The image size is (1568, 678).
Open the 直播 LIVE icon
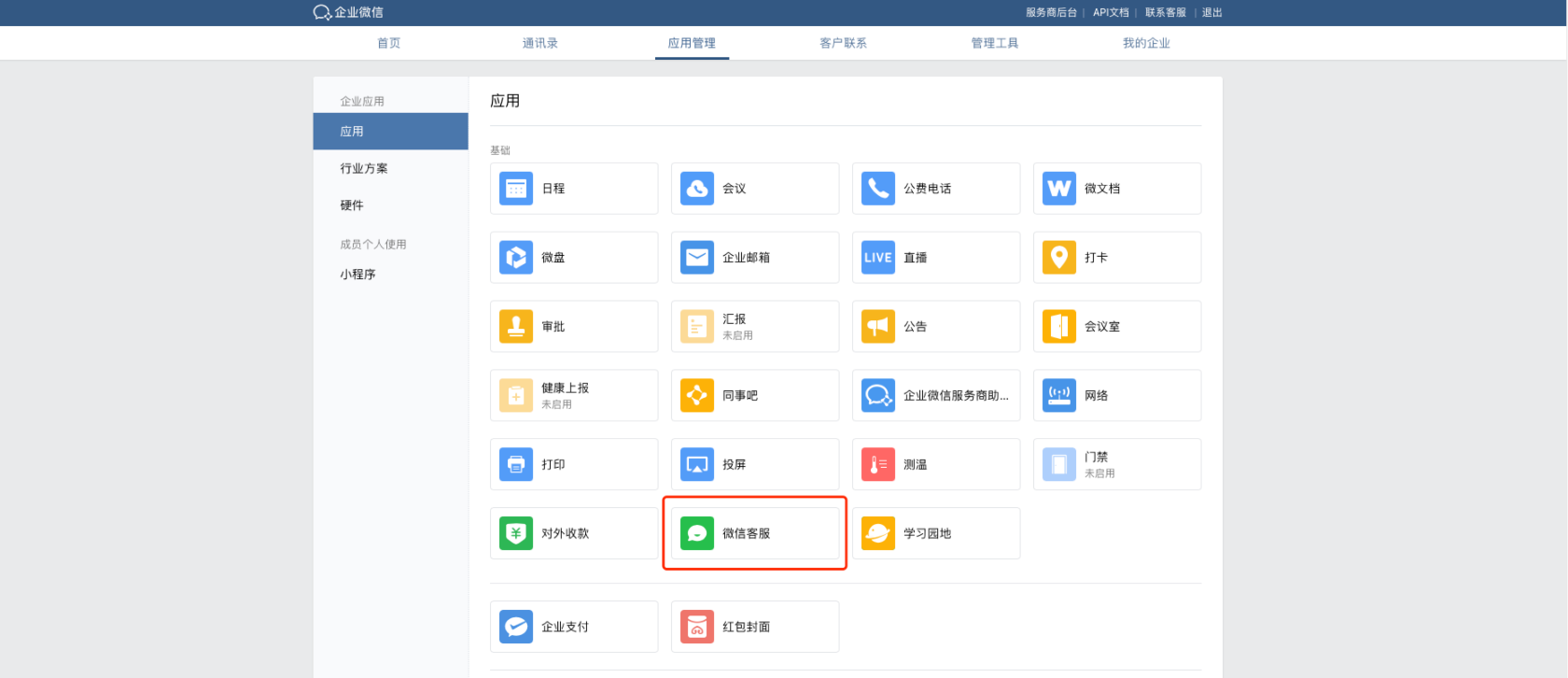878,258
